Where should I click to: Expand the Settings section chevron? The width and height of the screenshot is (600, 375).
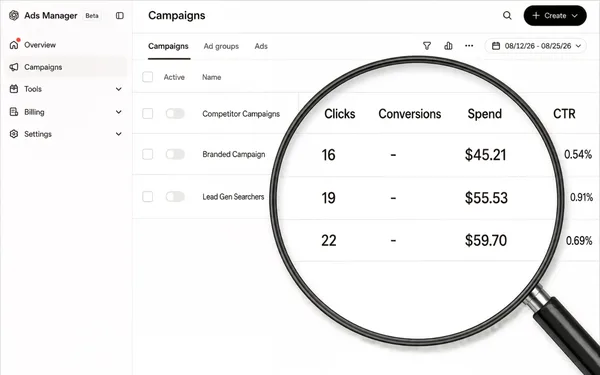[x=119, y=134]
